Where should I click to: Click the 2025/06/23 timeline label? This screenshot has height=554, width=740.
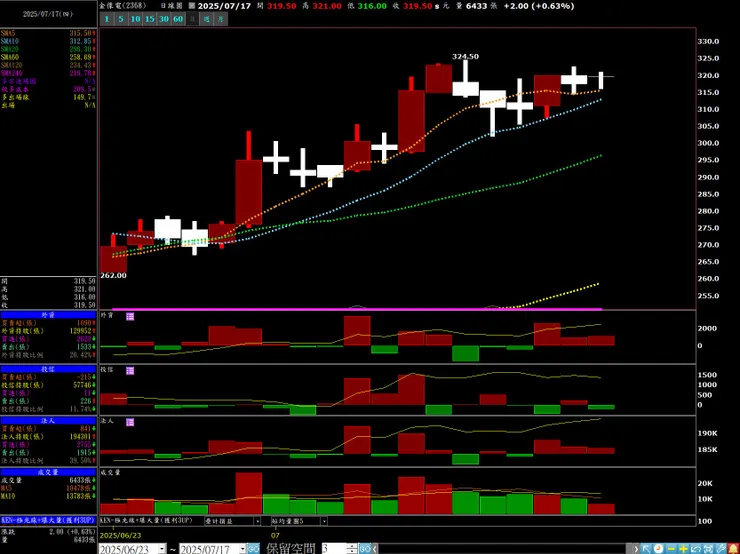120,536
